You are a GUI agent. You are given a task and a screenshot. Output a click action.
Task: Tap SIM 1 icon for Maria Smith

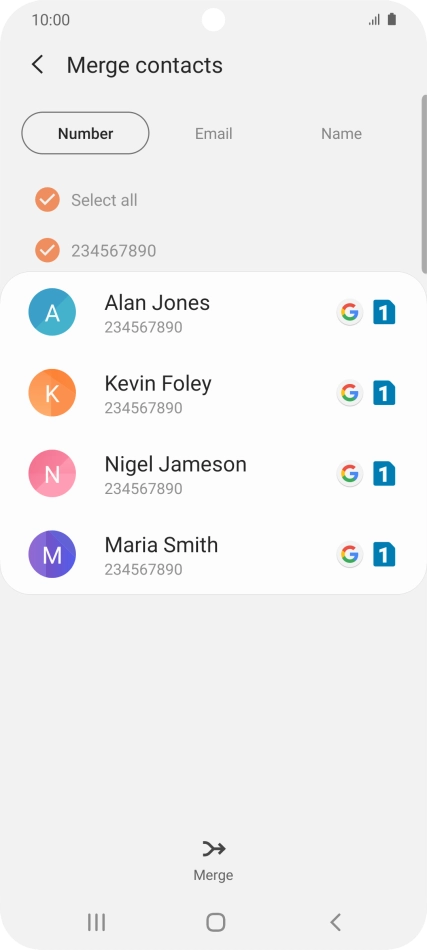tap(384, 554)
